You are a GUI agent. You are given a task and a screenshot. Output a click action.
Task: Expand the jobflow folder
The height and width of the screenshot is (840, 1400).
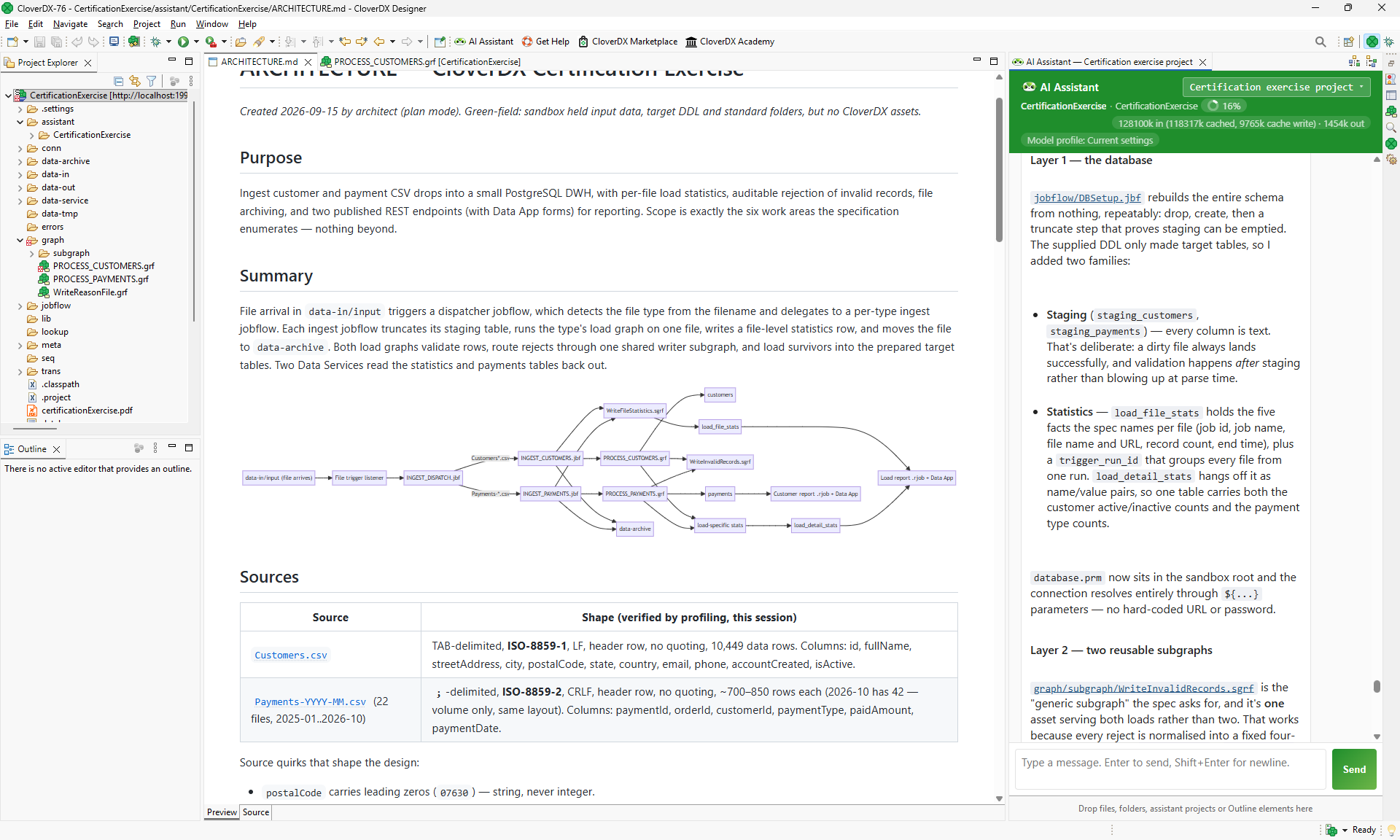(x=20, y=306)
